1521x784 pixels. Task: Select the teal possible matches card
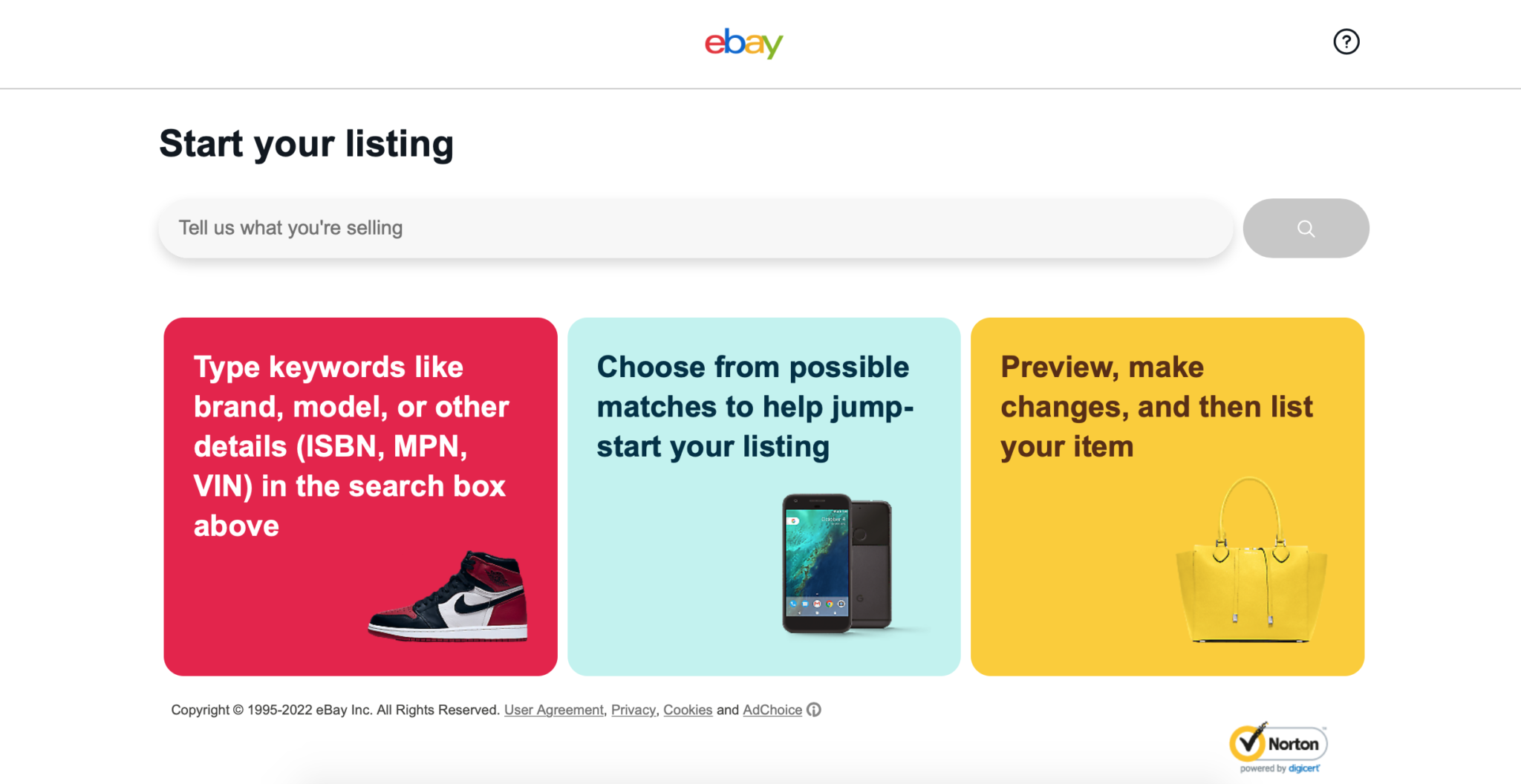(764, 496)
